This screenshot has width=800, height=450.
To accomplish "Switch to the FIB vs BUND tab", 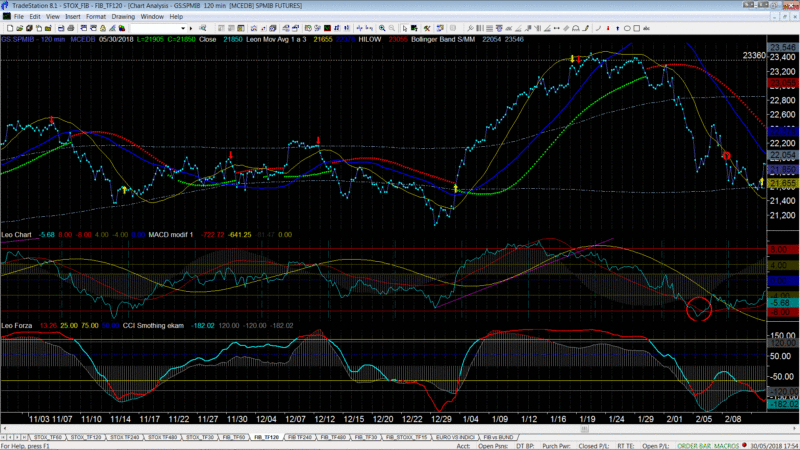I will (498, 437).
